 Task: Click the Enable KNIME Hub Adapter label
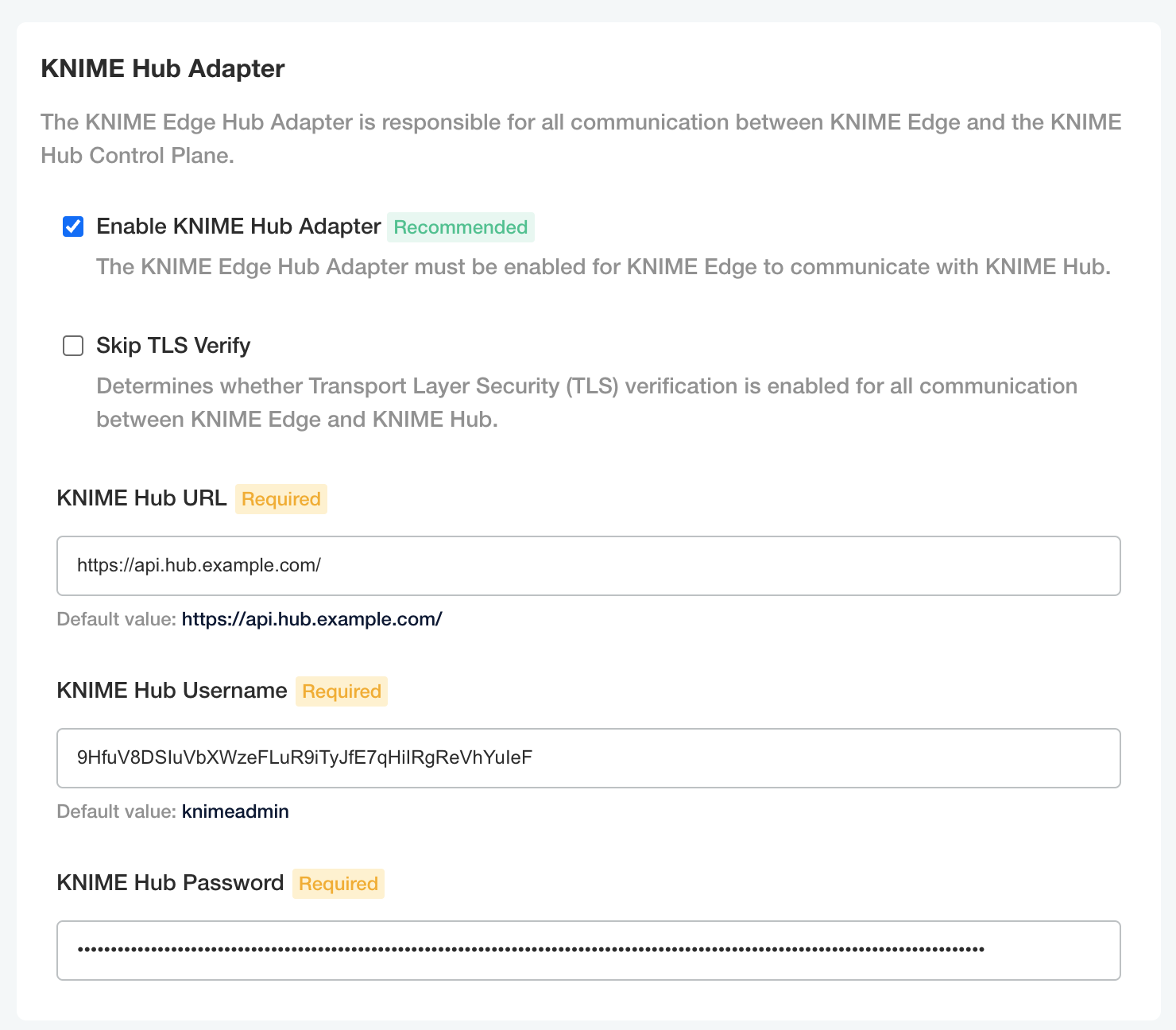coord(238,227)
